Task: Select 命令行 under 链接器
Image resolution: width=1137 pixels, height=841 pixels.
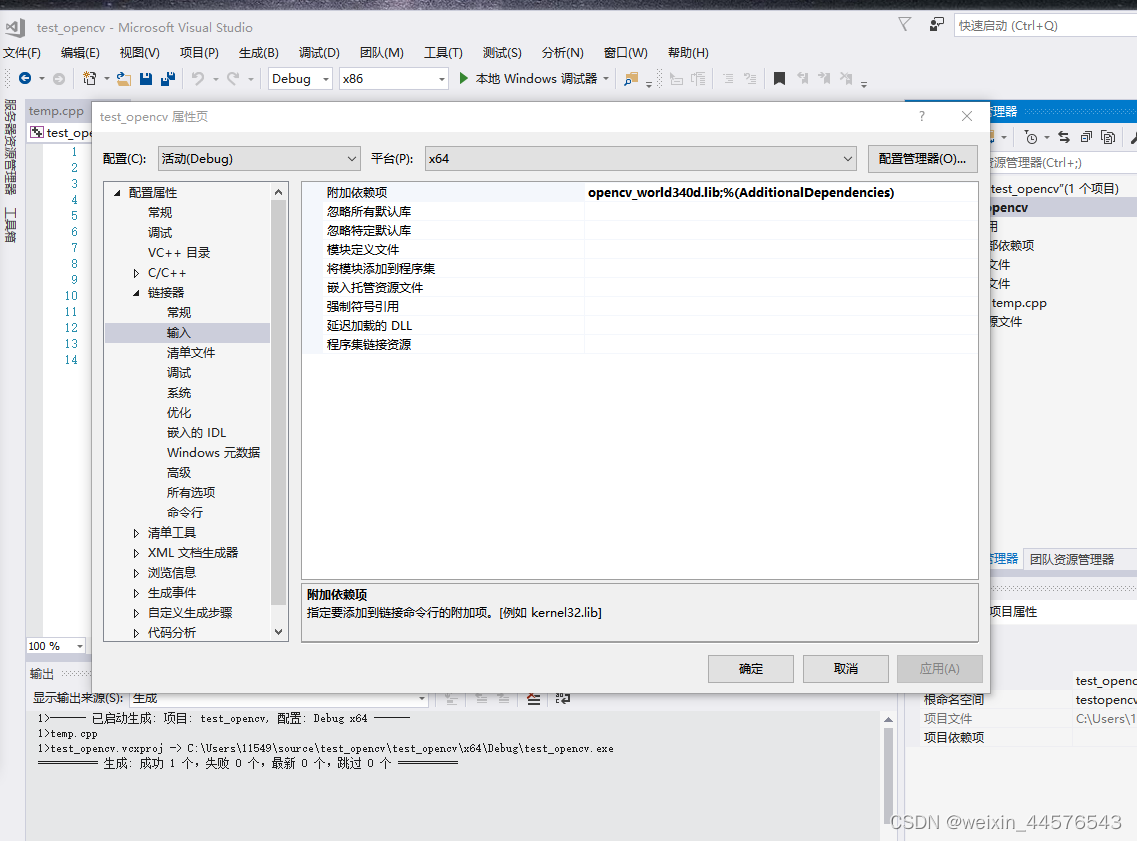Action: click(185, 513)
